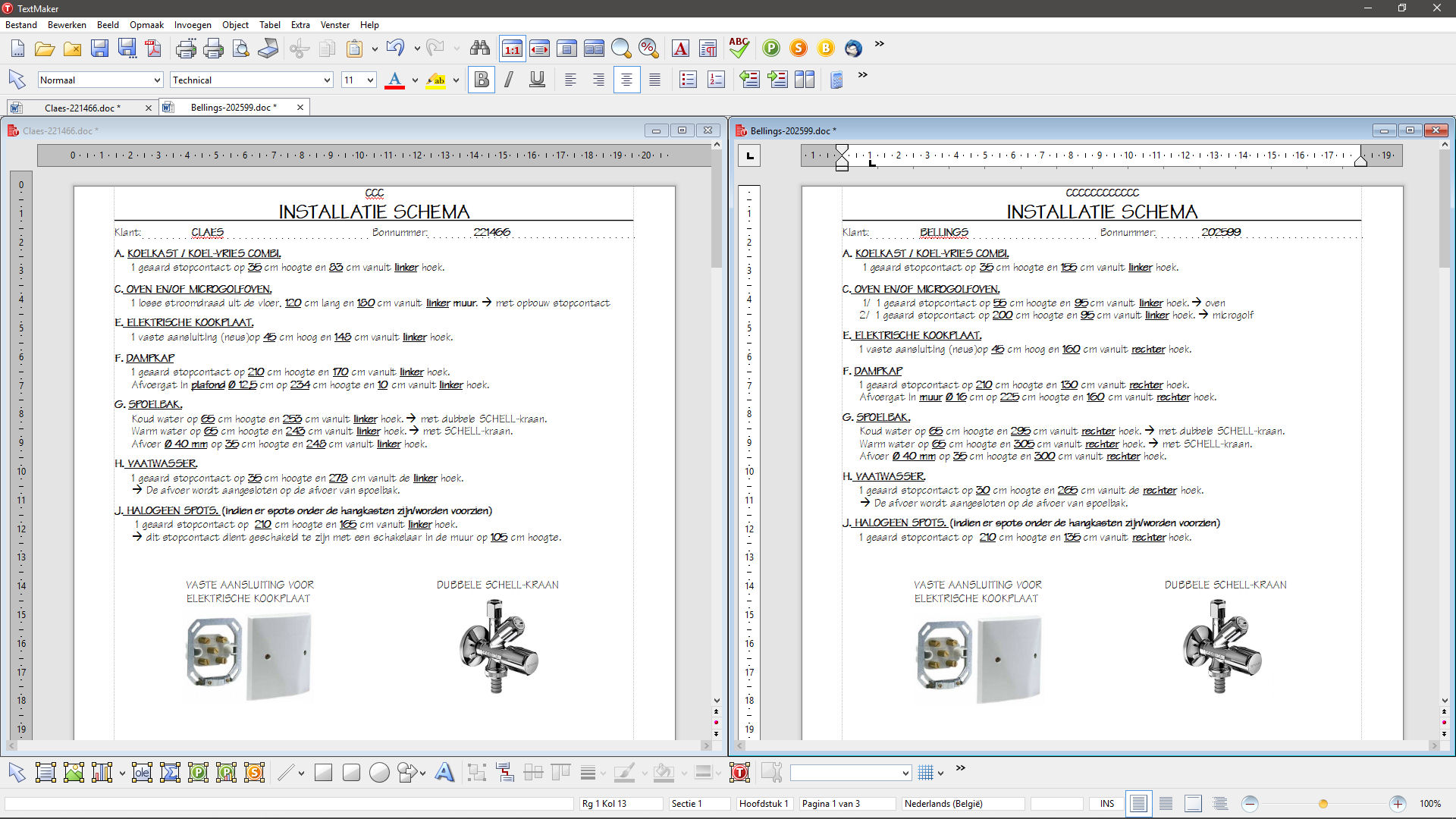
Task: Click the INS insert mode indicator
Action: (1107, 803)
